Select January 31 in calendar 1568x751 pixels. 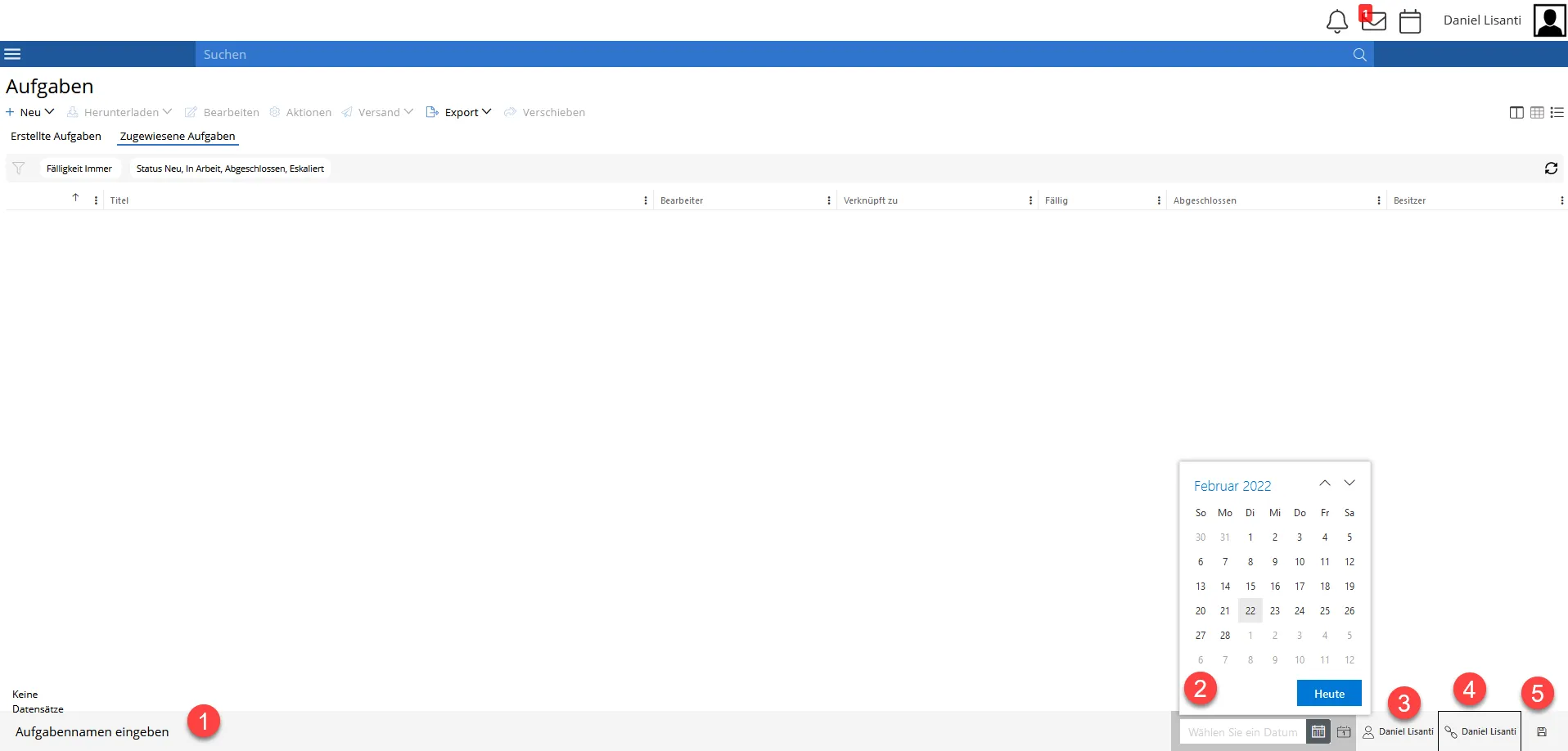(x=1225, y=537)
